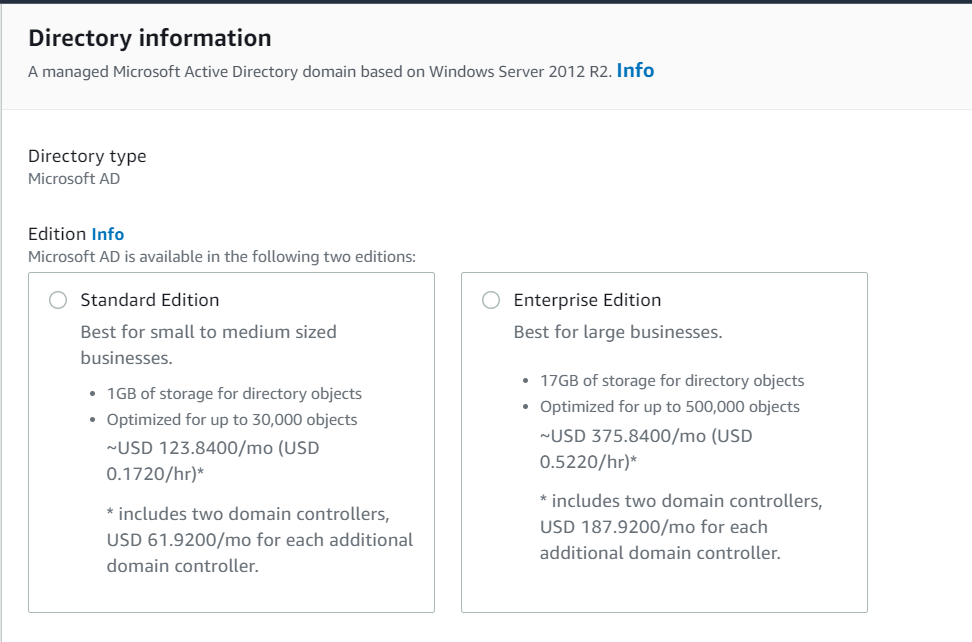Viewport: 972px width, 642px height.
Task: Choose the Enterprise Edition radio button
Action: tap(491, 300)
